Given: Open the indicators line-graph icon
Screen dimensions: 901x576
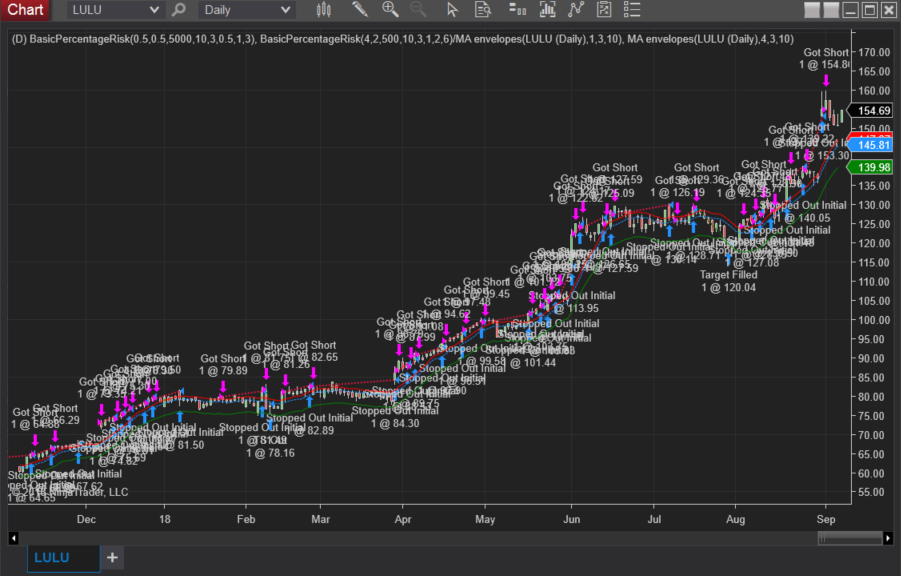Looking at the screenshot, I should click(x=576, y=10).
